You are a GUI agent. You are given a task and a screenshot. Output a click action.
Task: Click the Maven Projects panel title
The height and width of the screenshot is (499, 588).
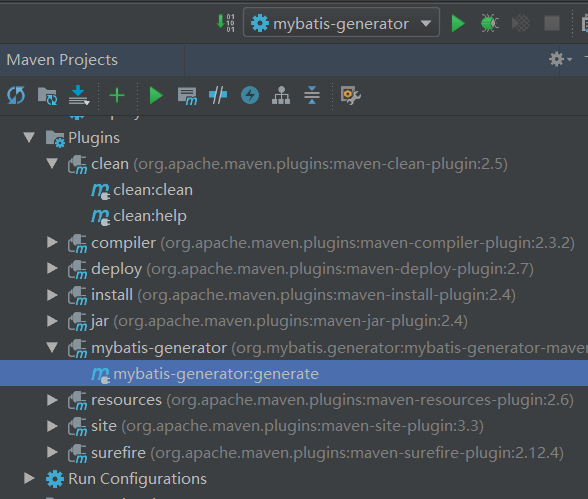point(62,60)
